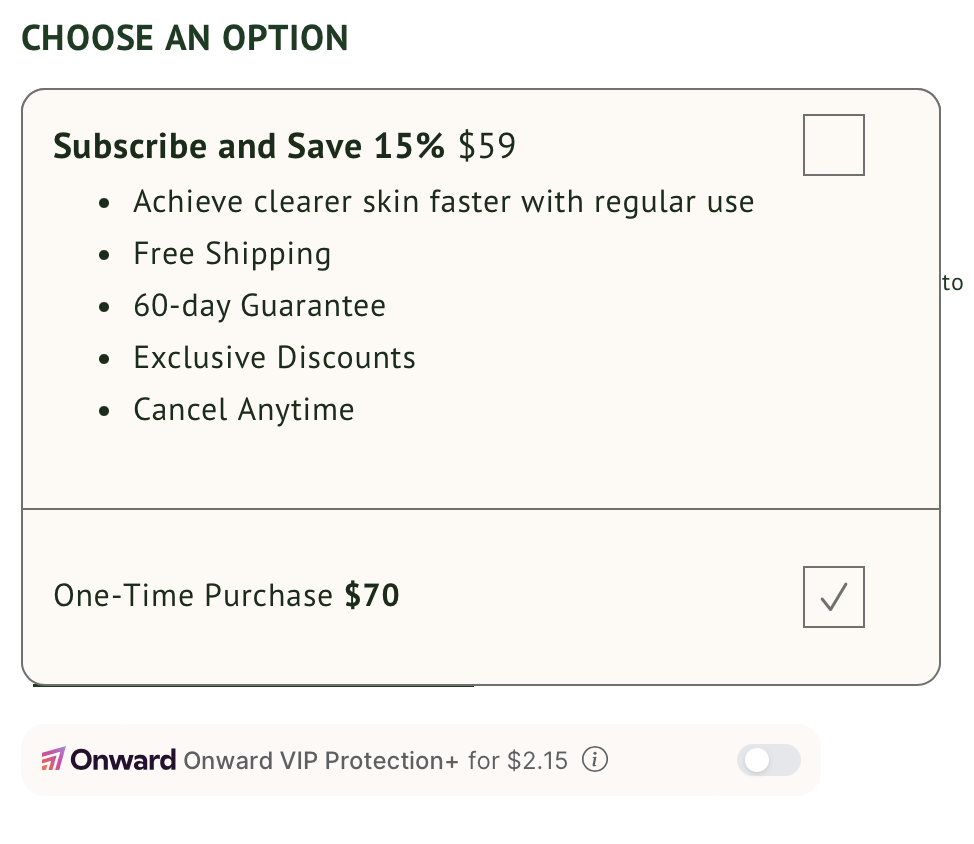Click the "Onward VIP Protection+" text
The height and width of the screenshot is (844, 974).
tap(320, 761)
